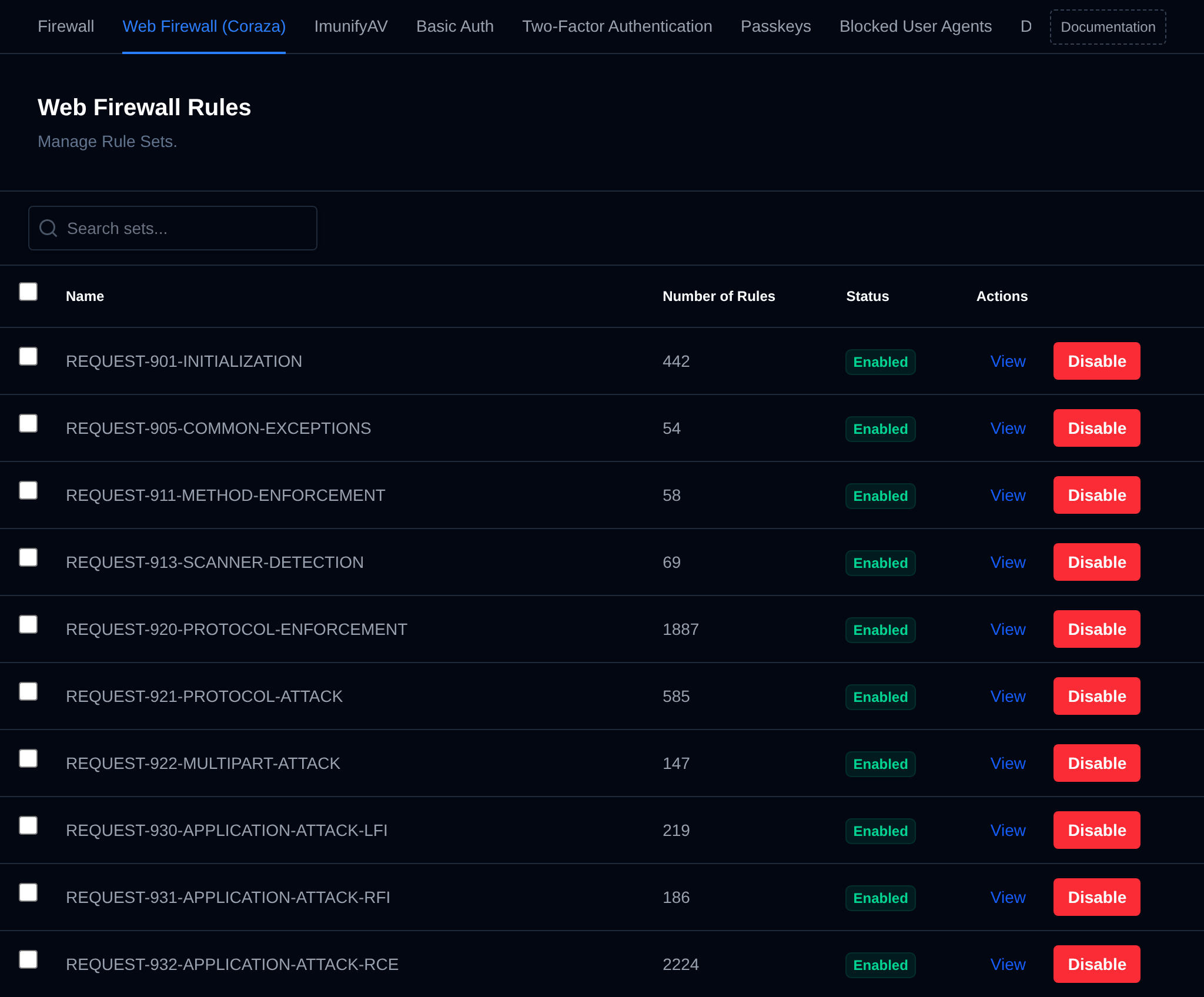View REQUEST-932-APPLICATION-ATTACK-RCE rules
Image resolution: width=1204 pixels, height=997 pixels.
pyautogui.click(x=1008, y=964)
